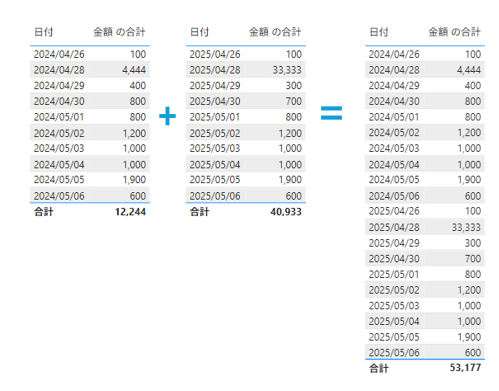This screenshot has height=391, width=499.
Task: Click 金額 の合計 header in the middle table
Action: 275,32
